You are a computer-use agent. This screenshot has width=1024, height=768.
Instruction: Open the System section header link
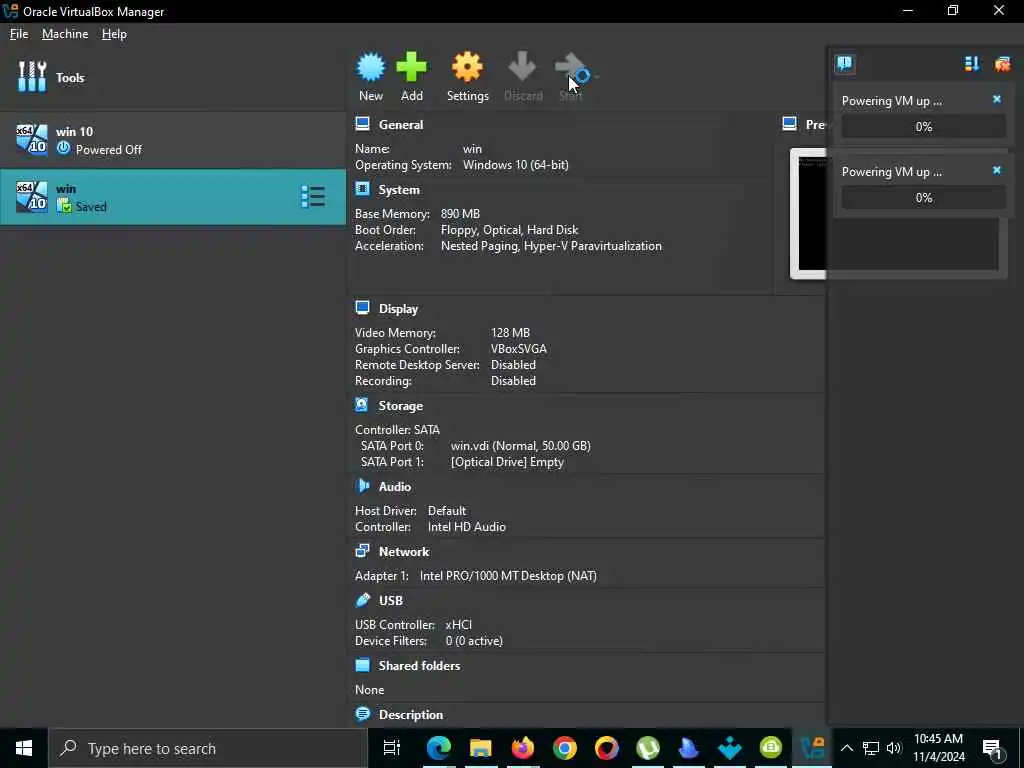pos(399,190)
